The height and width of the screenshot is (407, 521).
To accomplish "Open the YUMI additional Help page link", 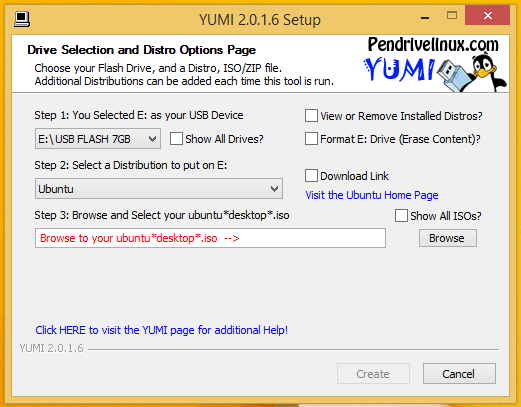I will coord(162,330).
